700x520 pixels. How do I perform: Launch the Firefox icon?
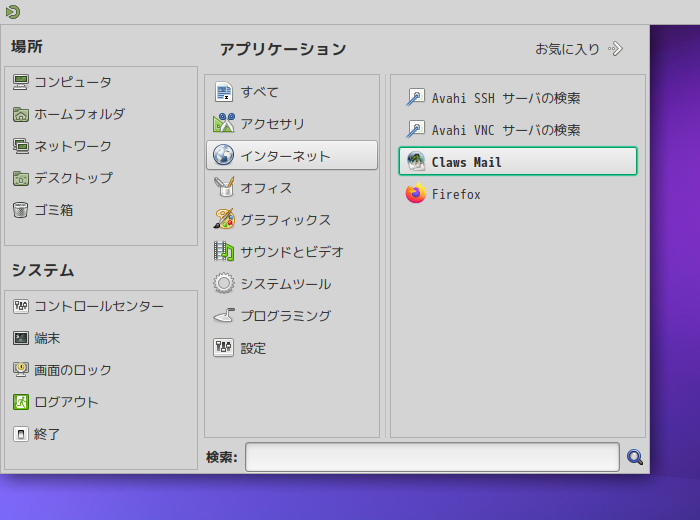pos(416,194)
